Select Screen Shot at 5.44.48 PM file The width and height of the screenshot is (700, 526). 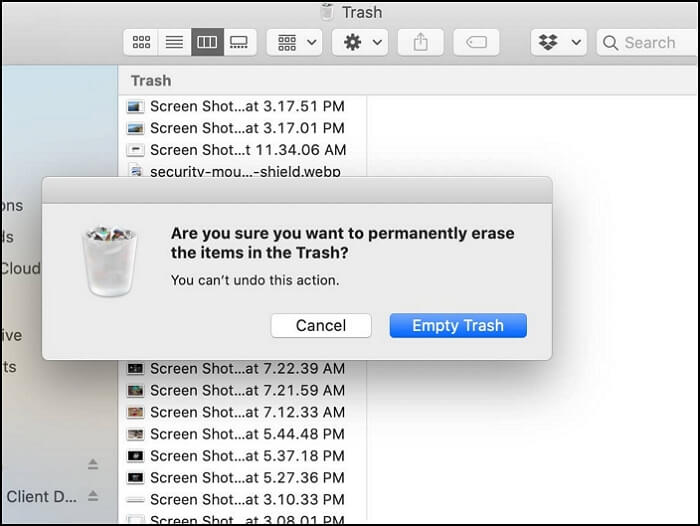pyautogui.click(x=246, y=434)
